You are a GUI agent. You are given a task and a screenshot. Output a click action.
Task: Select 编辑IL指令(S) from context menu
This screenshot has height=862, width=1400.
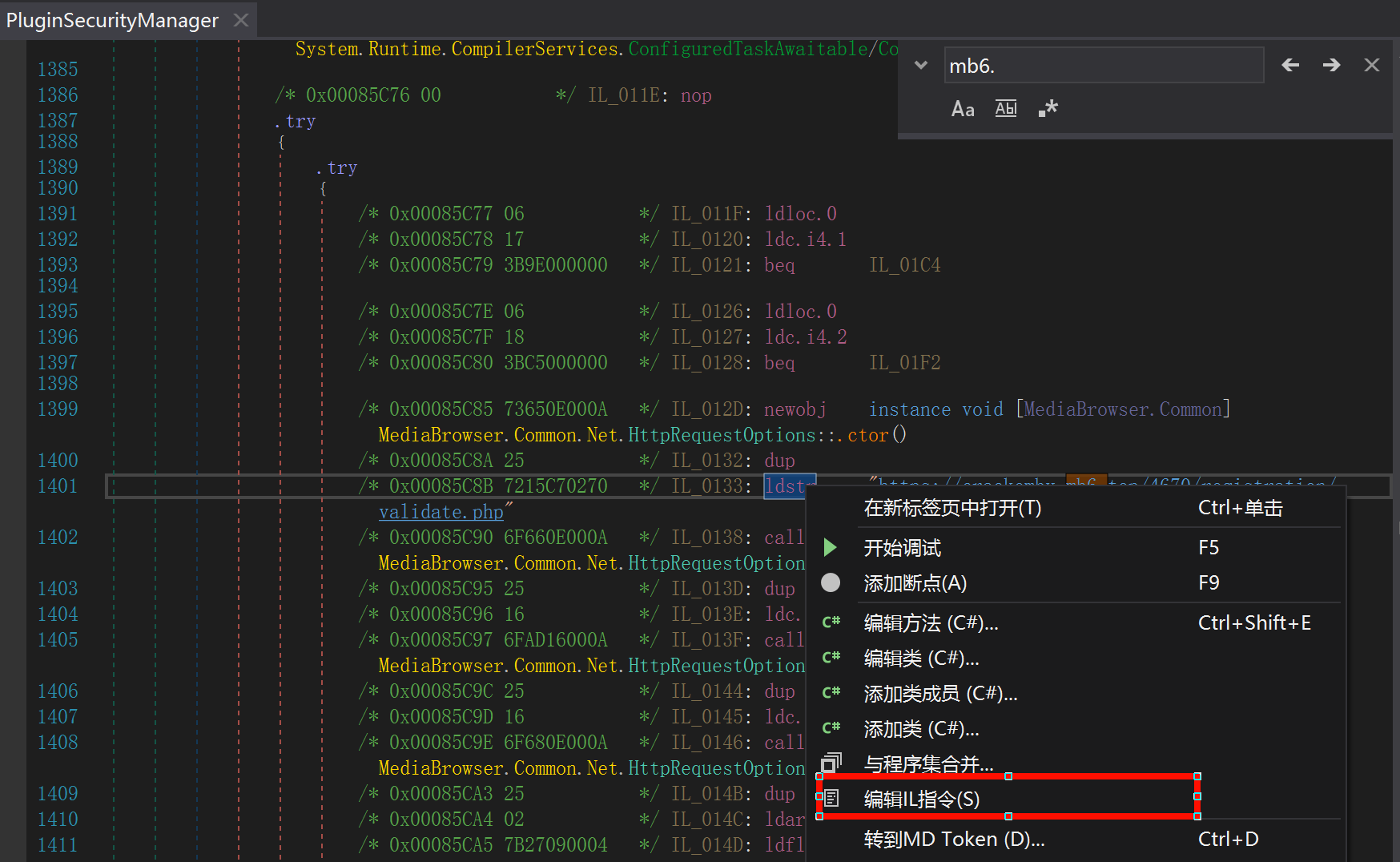click(921, 799)
